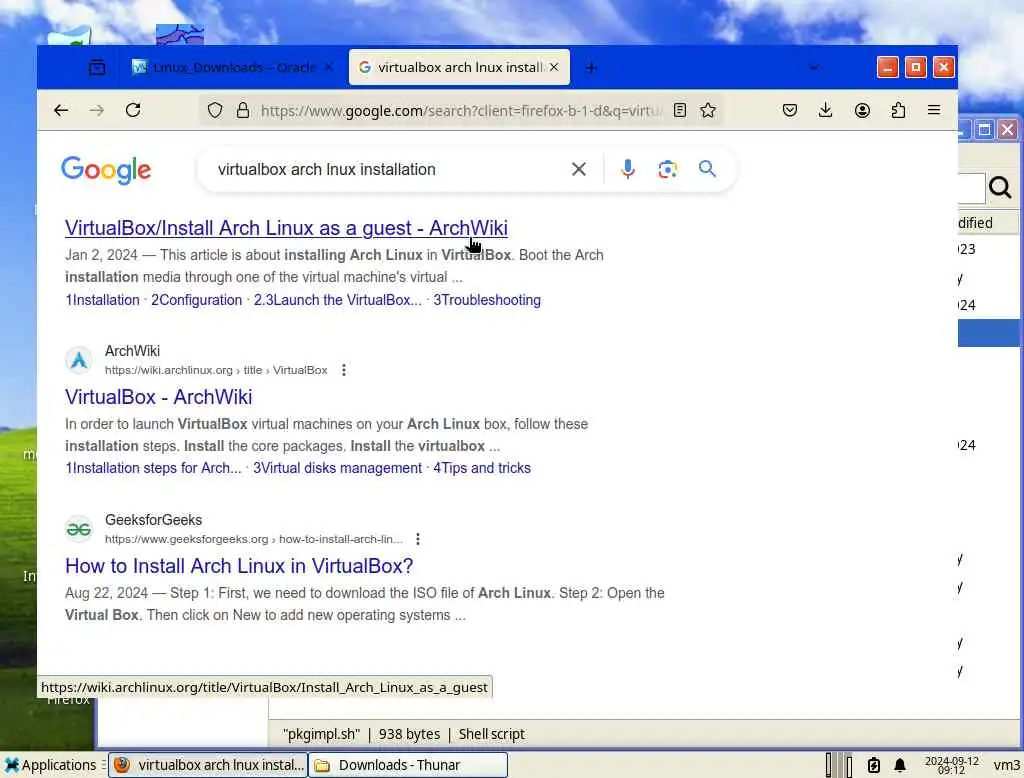Click the padlock site security icon
Viewport: 1024px width, 778px height.
point(243,110)
